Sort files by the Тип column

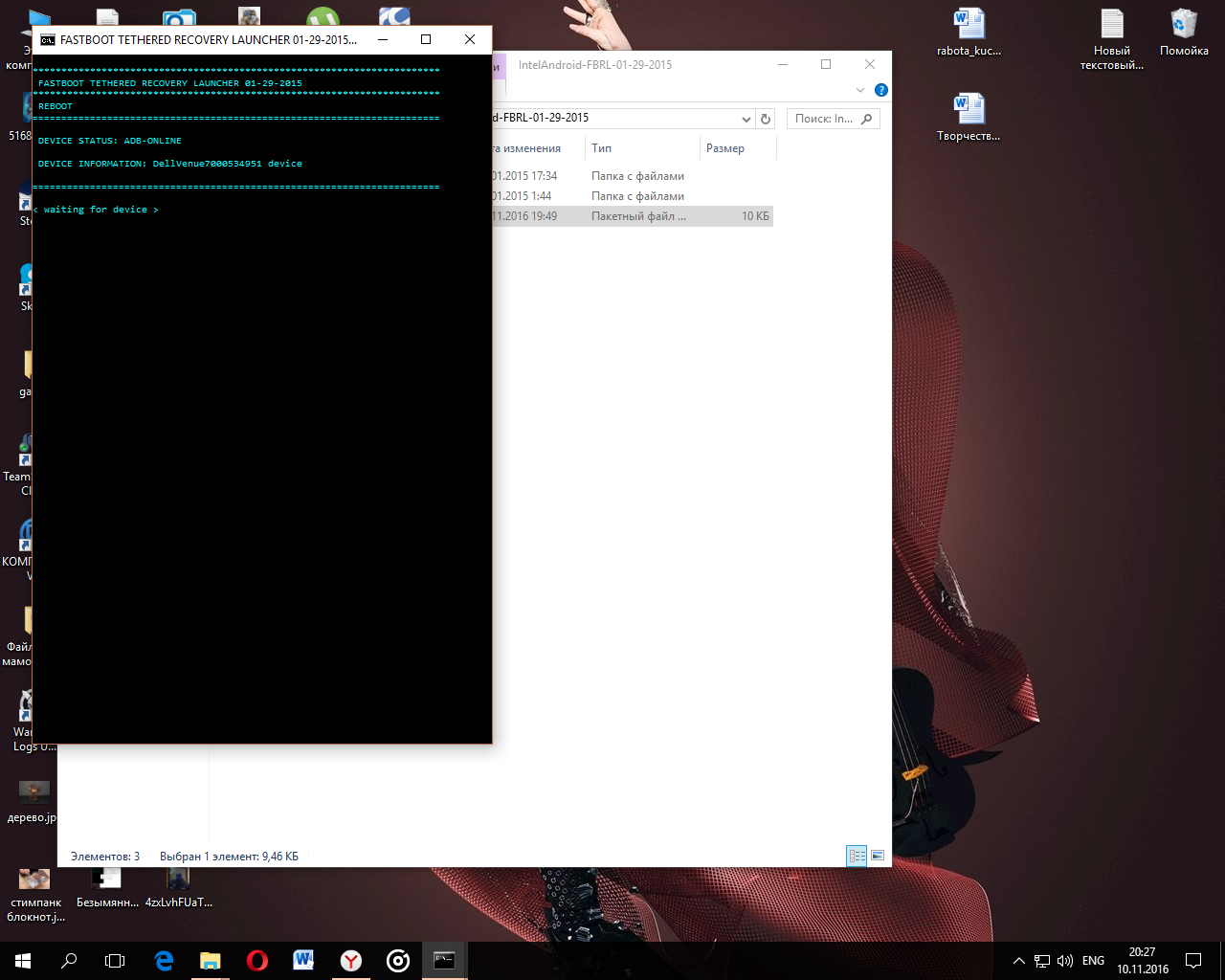point(602,148)
